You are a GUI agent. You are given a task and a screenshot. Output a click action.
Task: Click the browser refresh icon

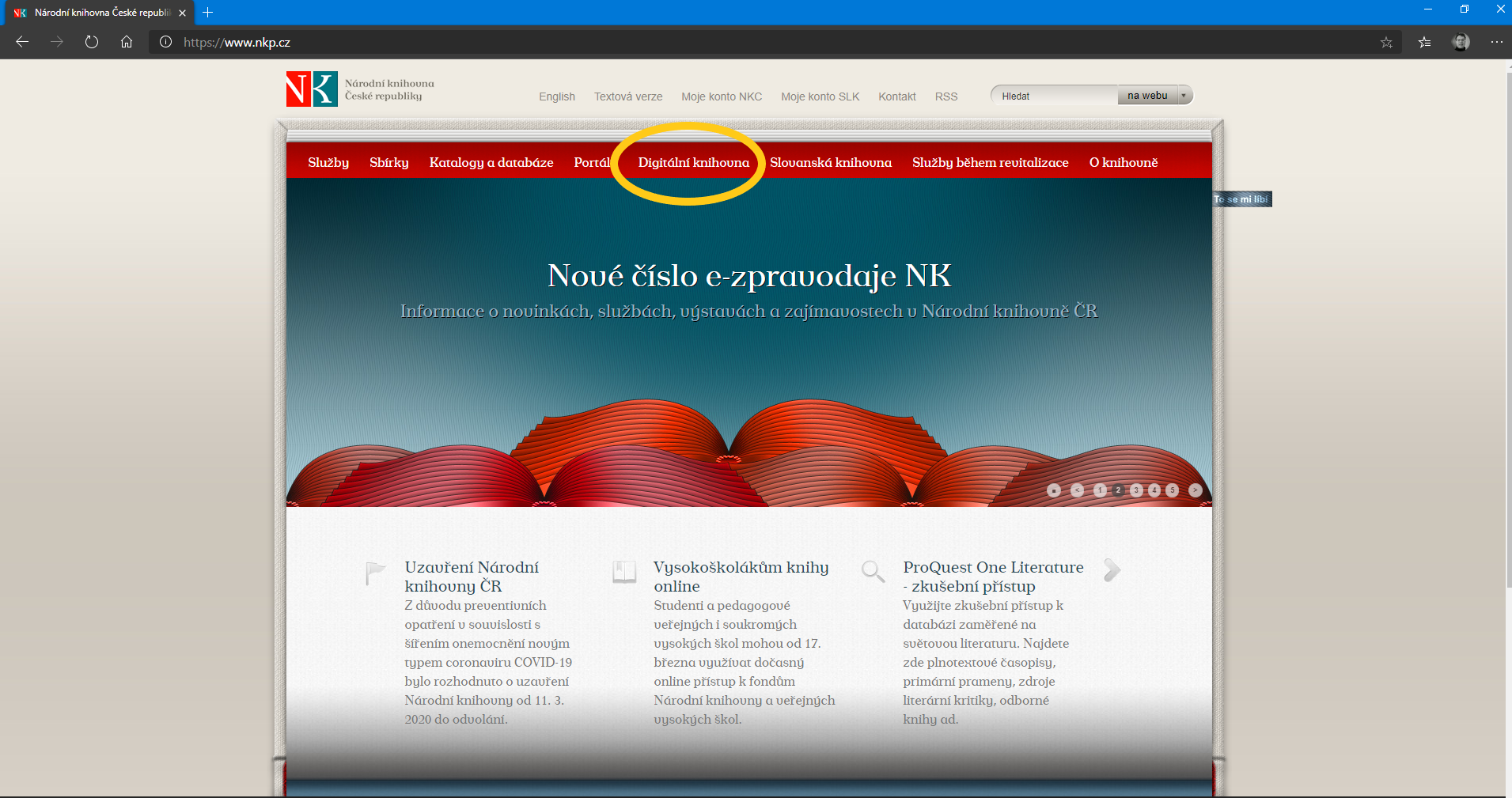92,42
